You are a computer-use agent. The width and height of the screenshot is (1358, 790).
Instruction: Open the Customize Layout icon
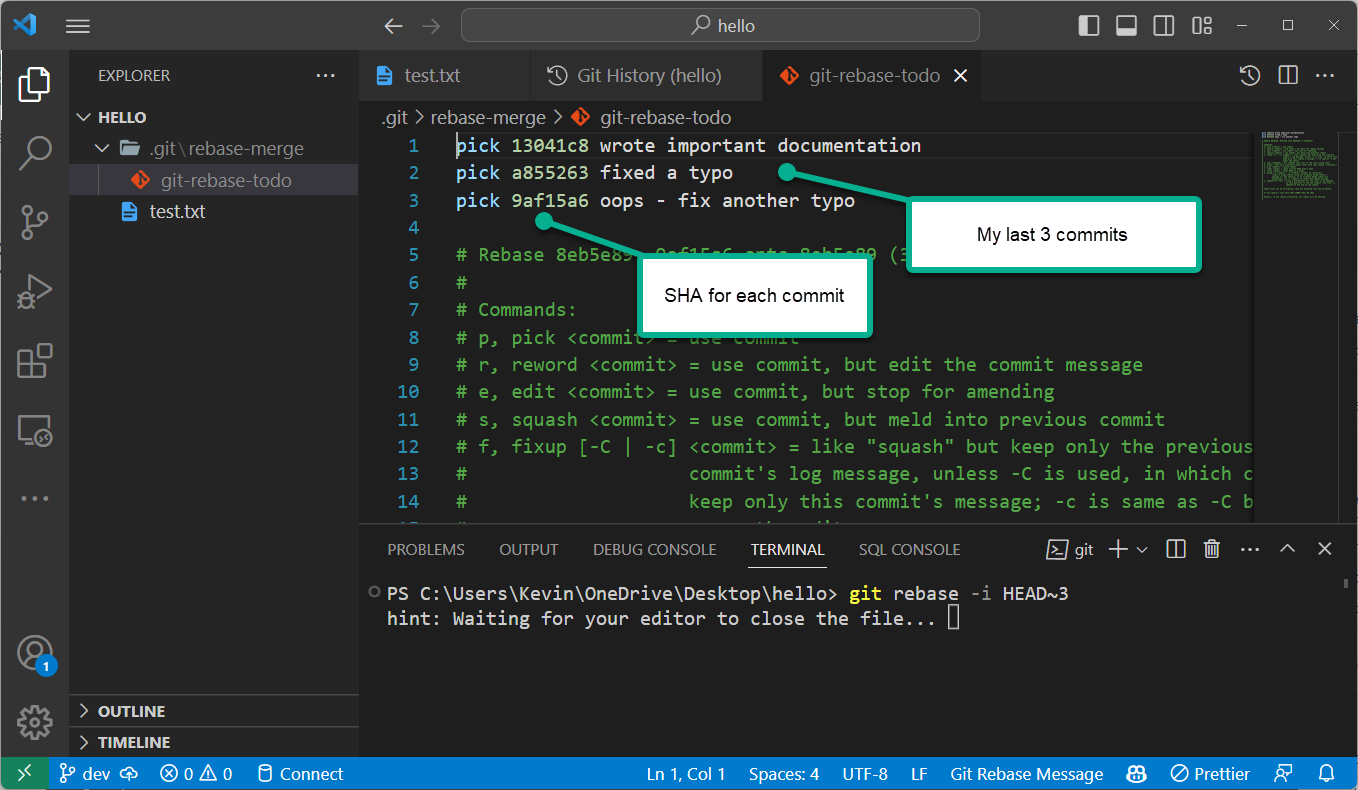pos(1202,25)
